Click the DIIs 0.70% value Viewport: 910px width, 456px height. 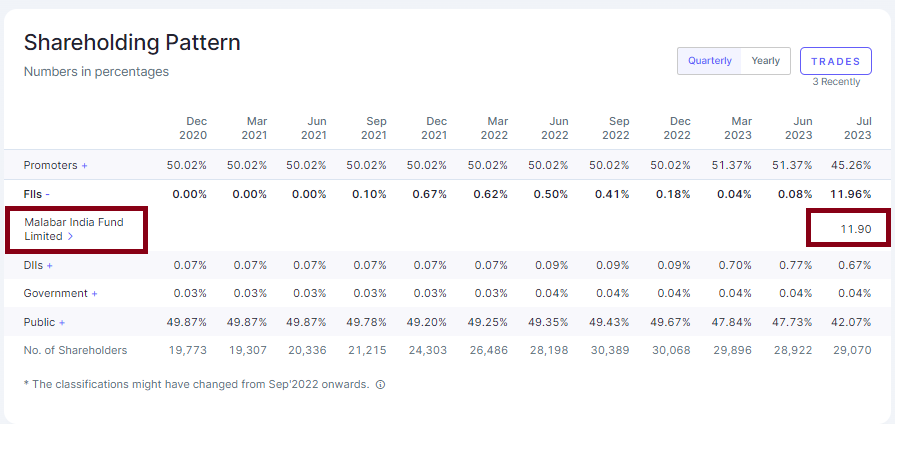click(x=735, y=266)
